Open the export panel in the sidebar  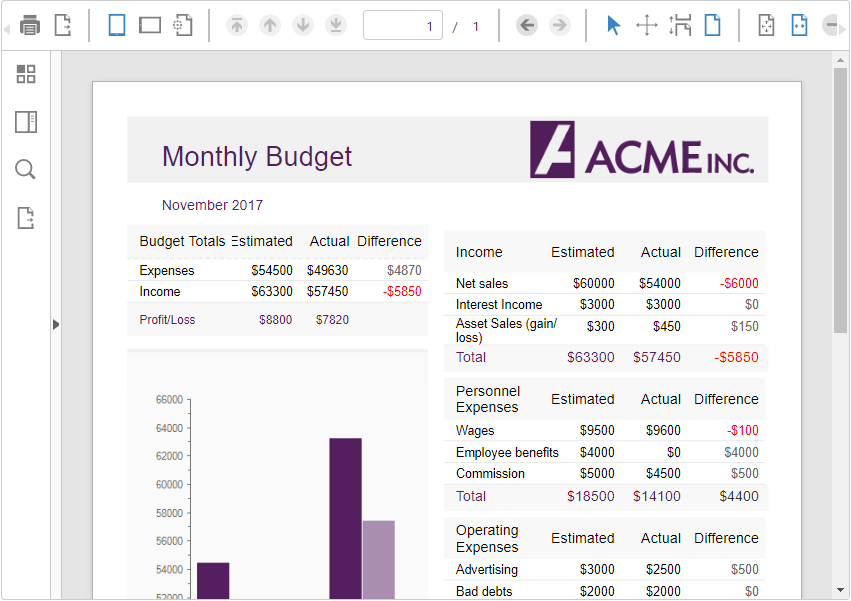(26, 218)
